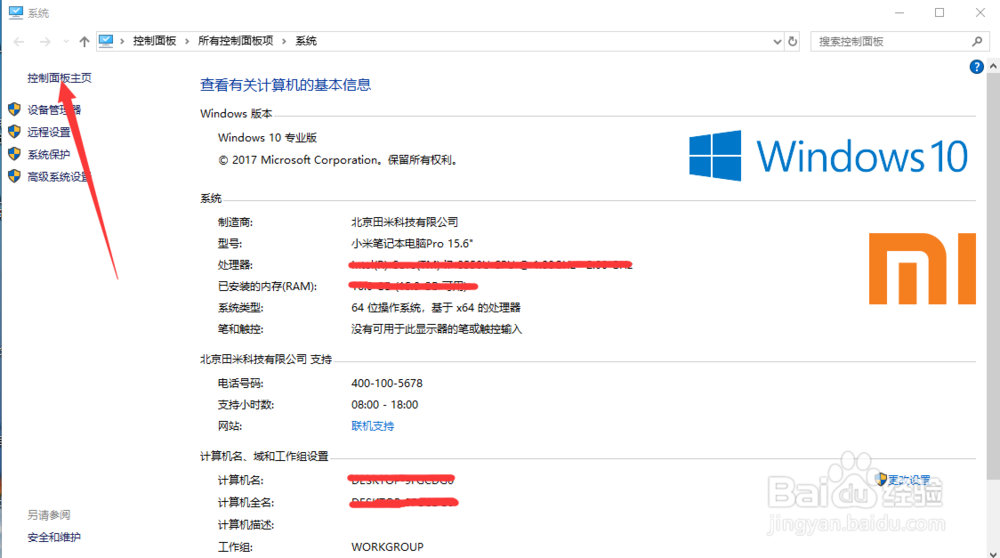Viewport: 1000px width, 558px height.
Task: Click the 'Windows 10 专业版' edition text
Action: tap(267, 138)
